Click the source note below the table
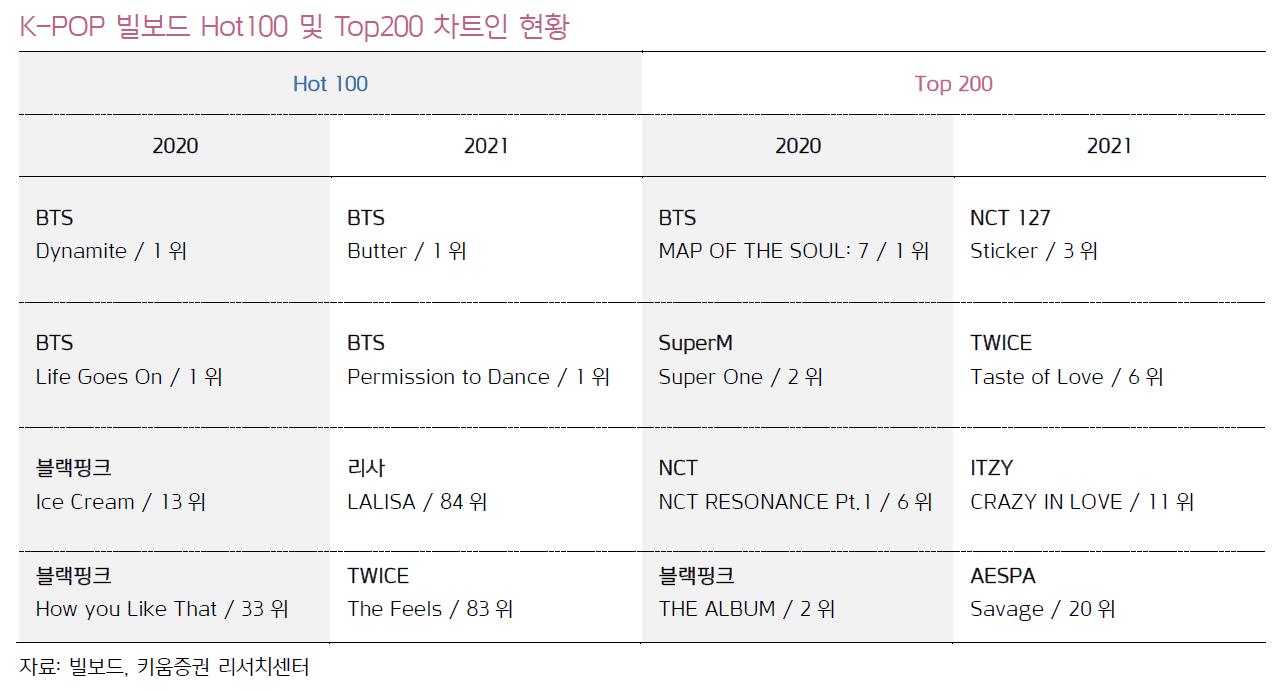The height and width of the screenshot is (691, 1280). tap(164, 667)
